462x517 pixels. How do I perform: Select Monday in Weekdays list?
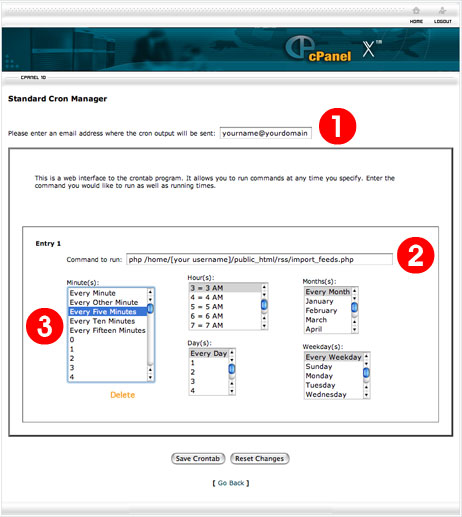[334, 376]
